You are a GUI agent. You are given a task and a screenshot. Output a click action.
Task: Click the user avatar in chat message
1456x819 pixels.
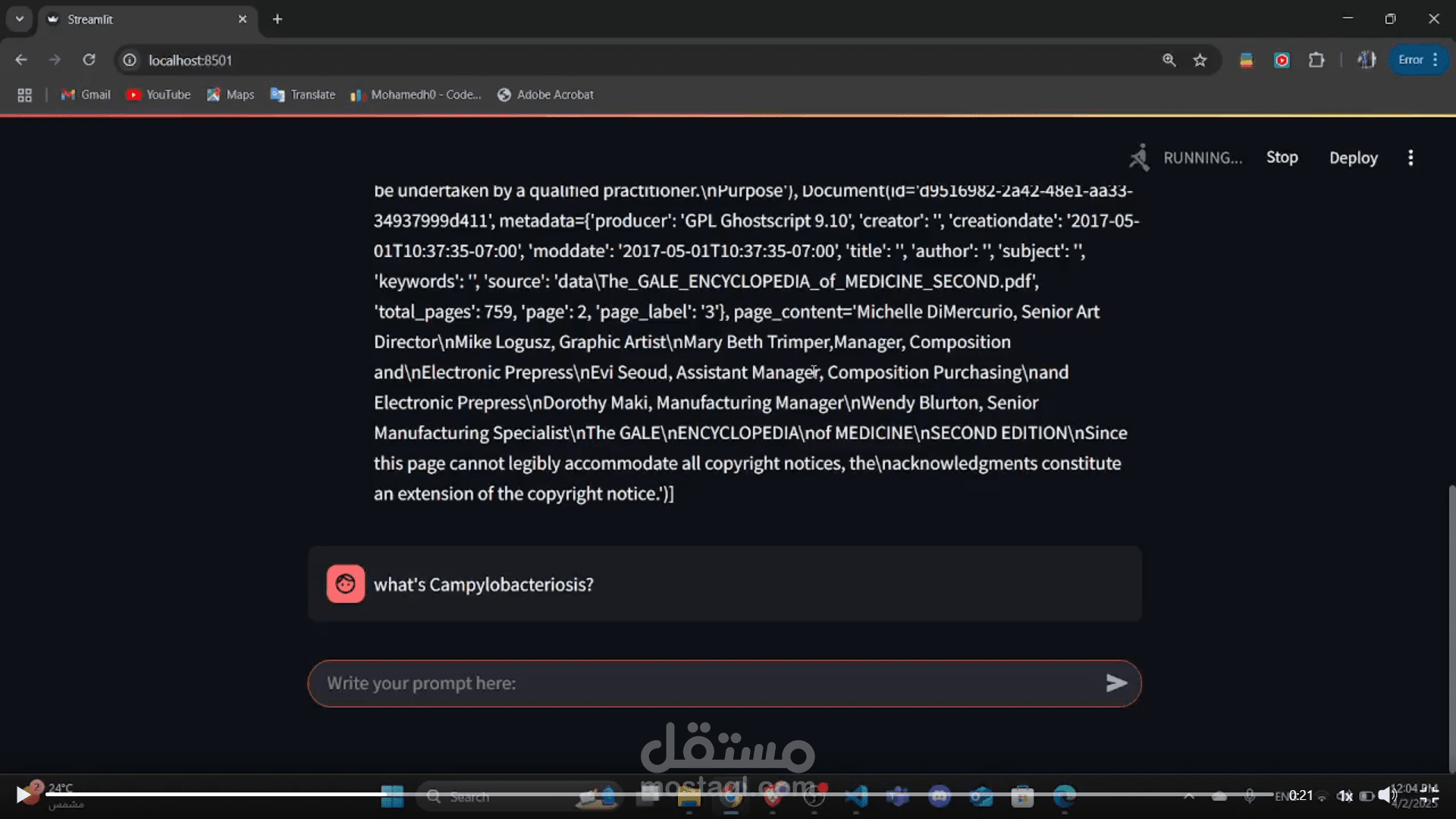point(346,584)
